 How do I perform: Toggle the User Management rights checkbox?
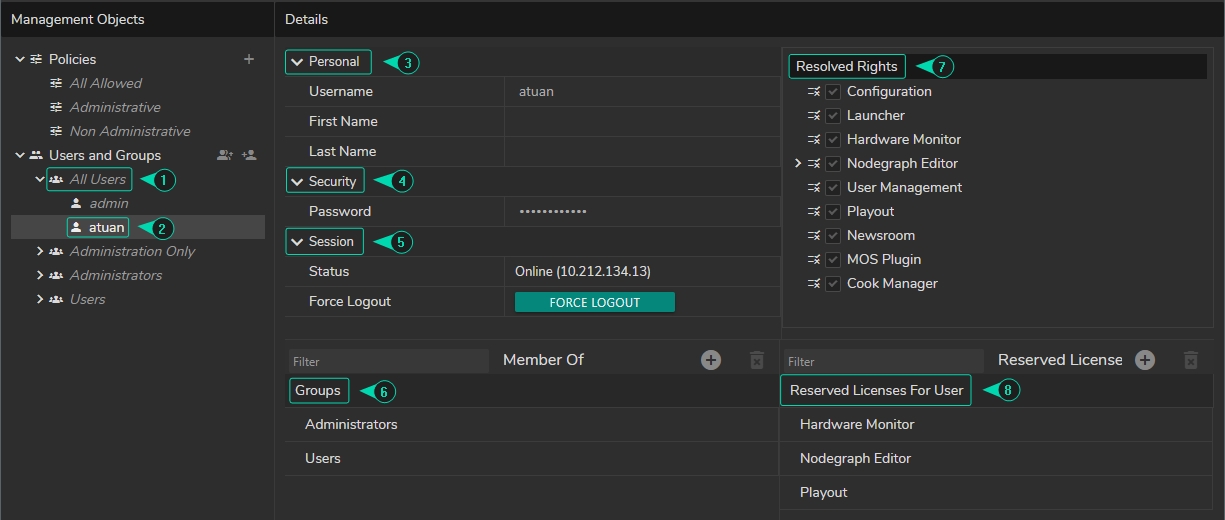[x=833, y=188]
